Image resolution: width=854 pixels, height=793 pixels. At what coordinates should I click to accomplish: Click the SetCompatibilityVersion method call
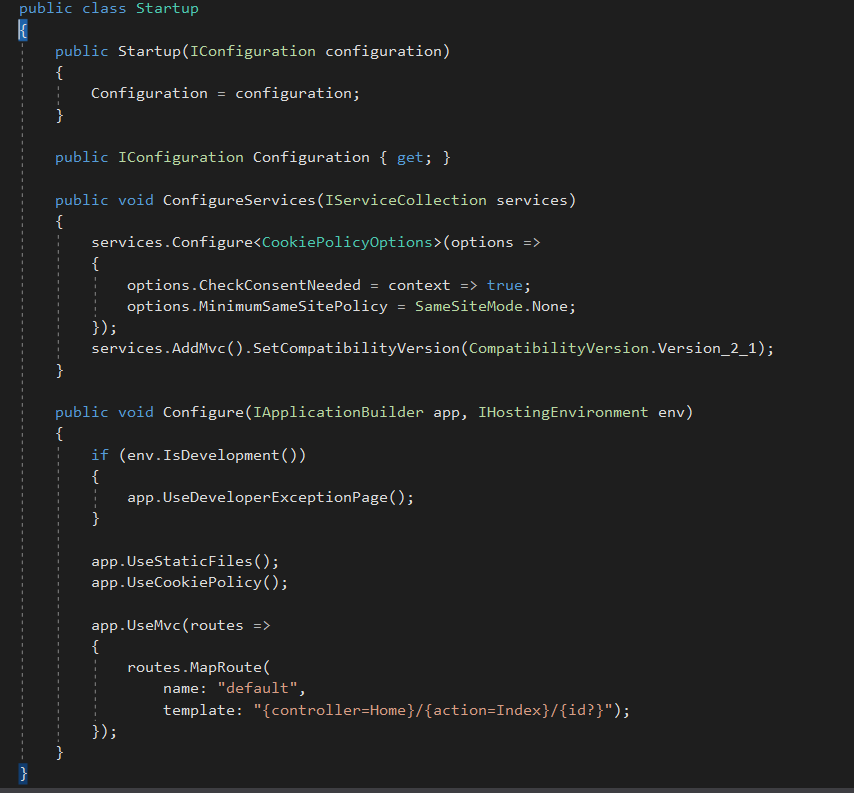pyautogui.click(x=356, y=349)
